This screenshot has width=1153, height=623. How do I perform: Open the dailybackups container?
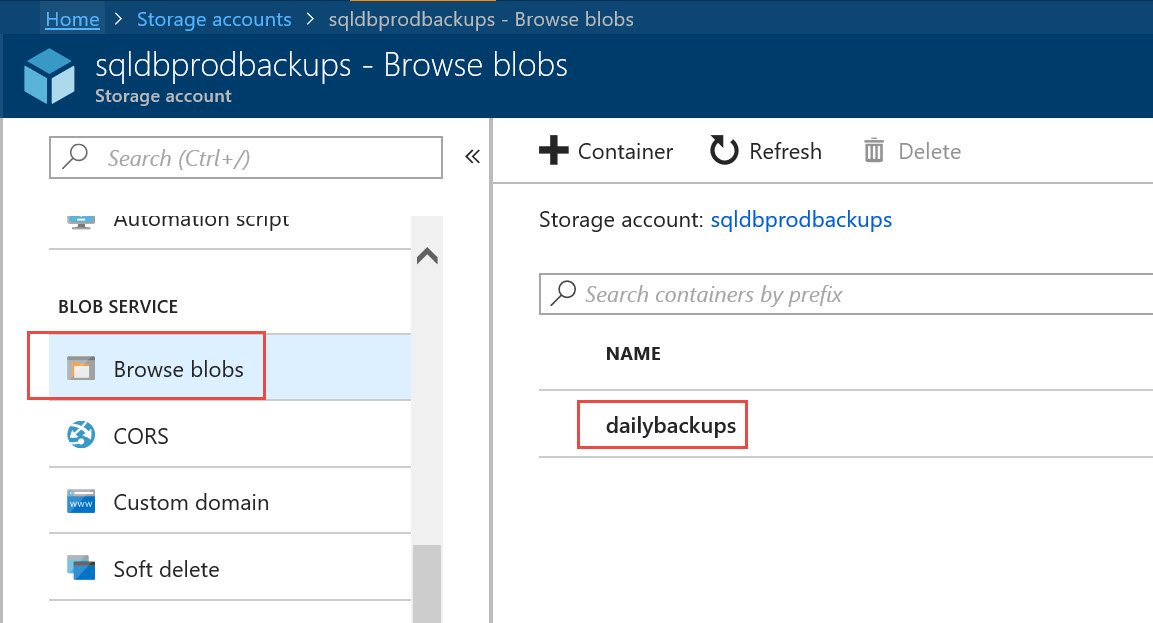tap(671, 425)
